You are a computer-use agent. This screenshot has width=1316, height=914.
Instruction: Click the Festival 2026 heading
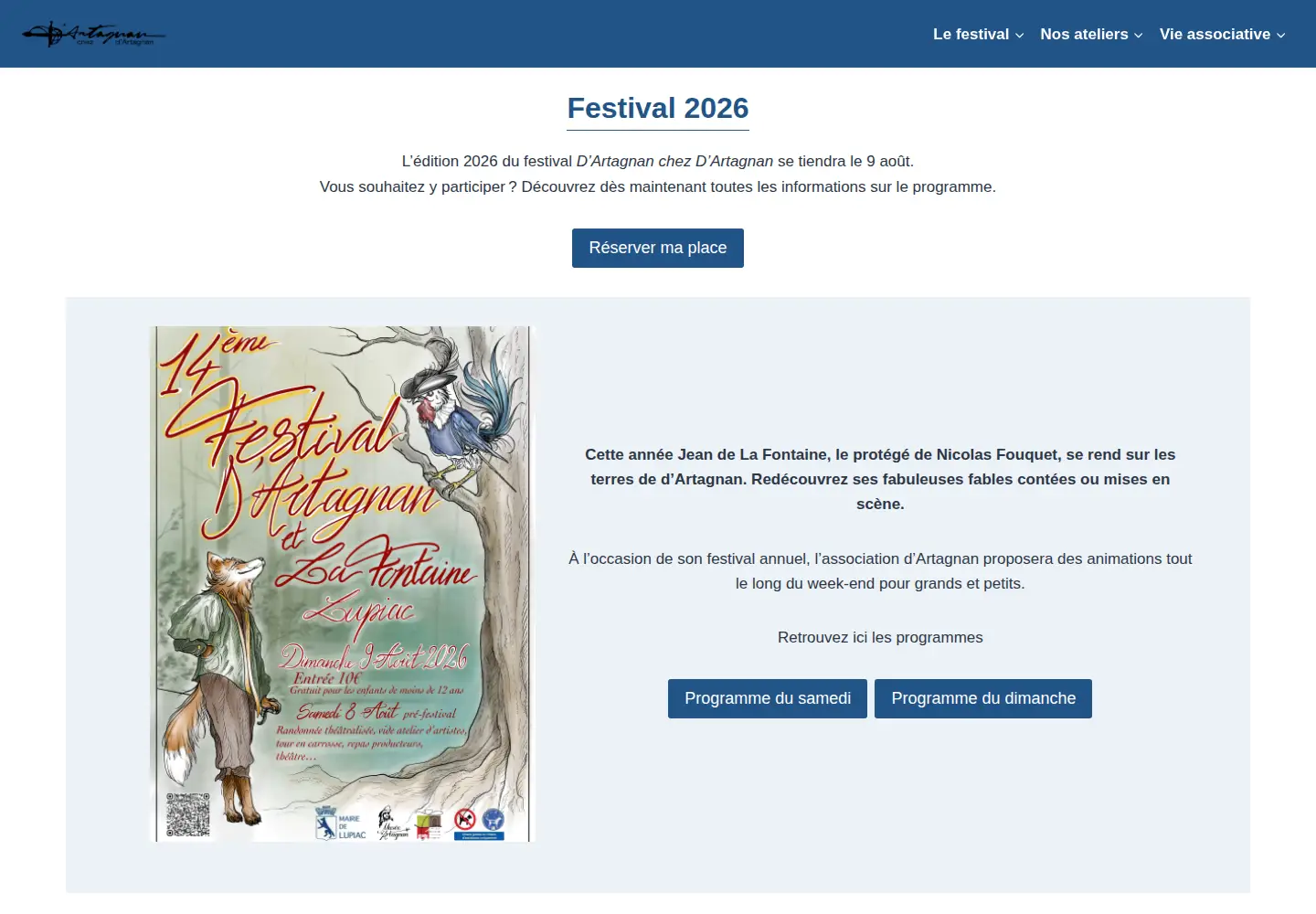coord(658,108)
